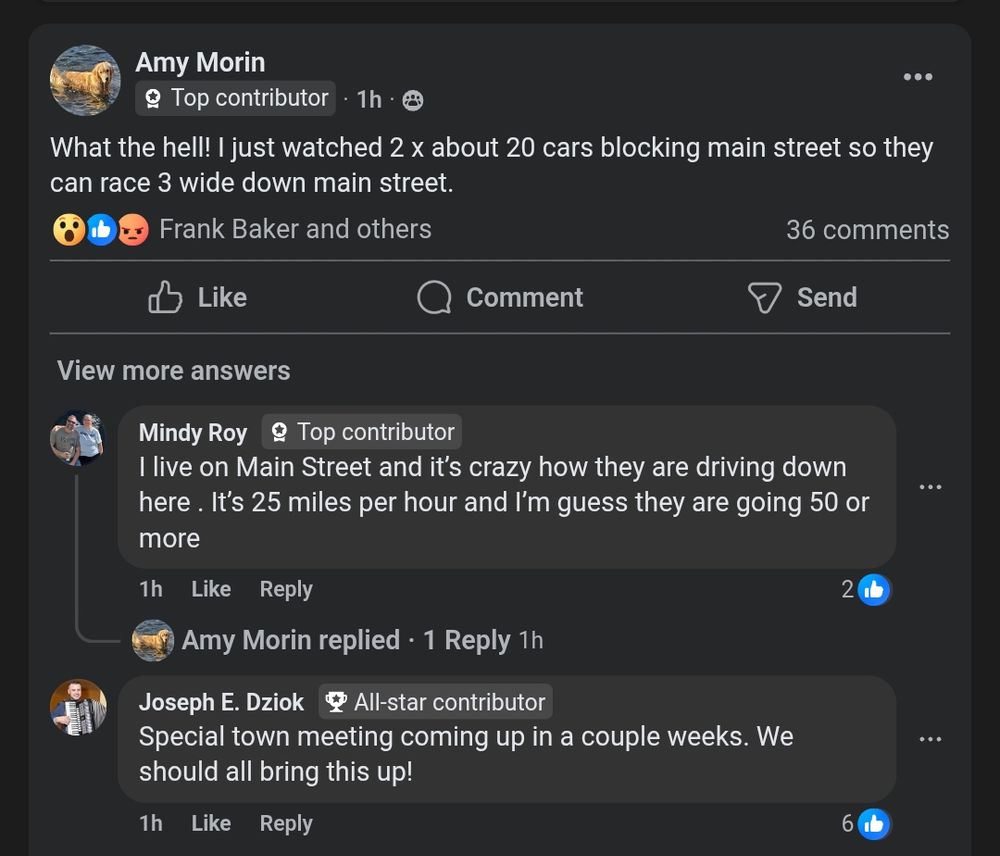The height and width of the screenshot is (856, 1000).
Task: Expand View more answers
Action: click(x=171, y=371)
